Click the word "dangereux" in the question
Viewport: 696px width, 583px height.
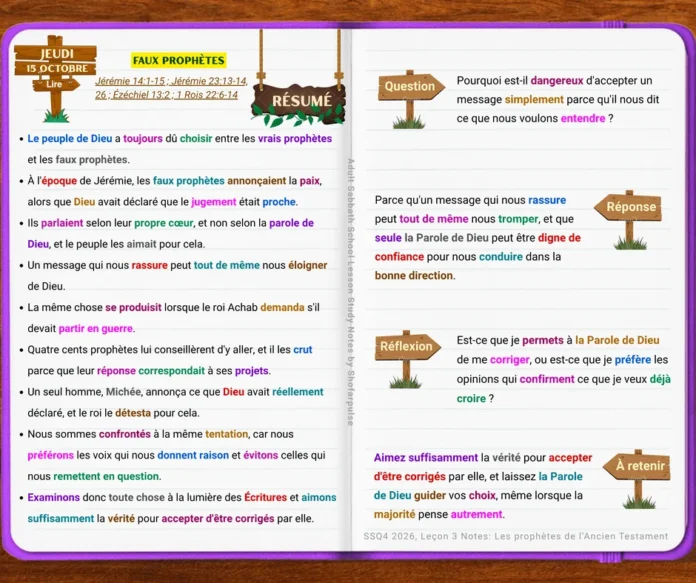pyautogui.click(x=557, y=81)
